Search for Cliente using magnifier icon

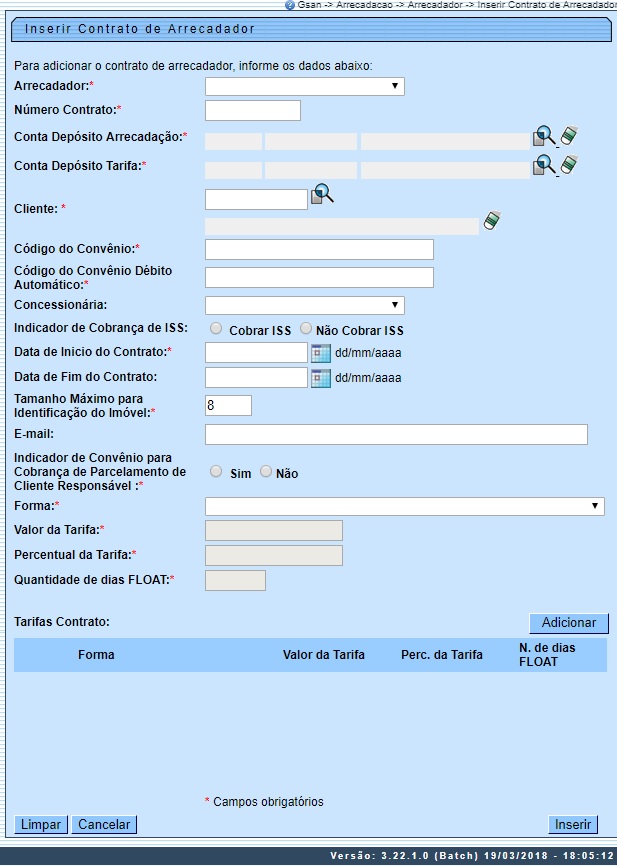pos(322,194)
